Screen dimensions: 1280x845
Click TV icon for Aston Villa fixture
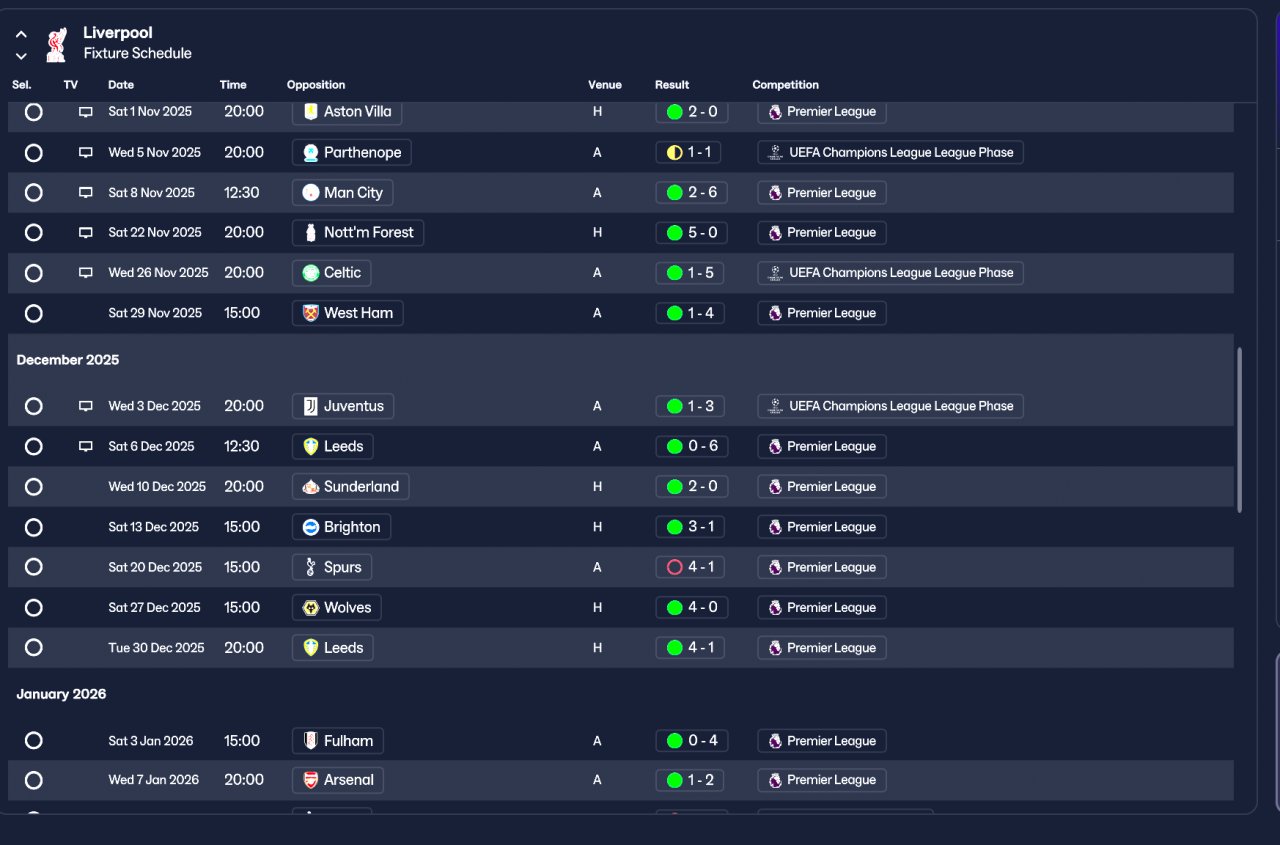[86, 112]
